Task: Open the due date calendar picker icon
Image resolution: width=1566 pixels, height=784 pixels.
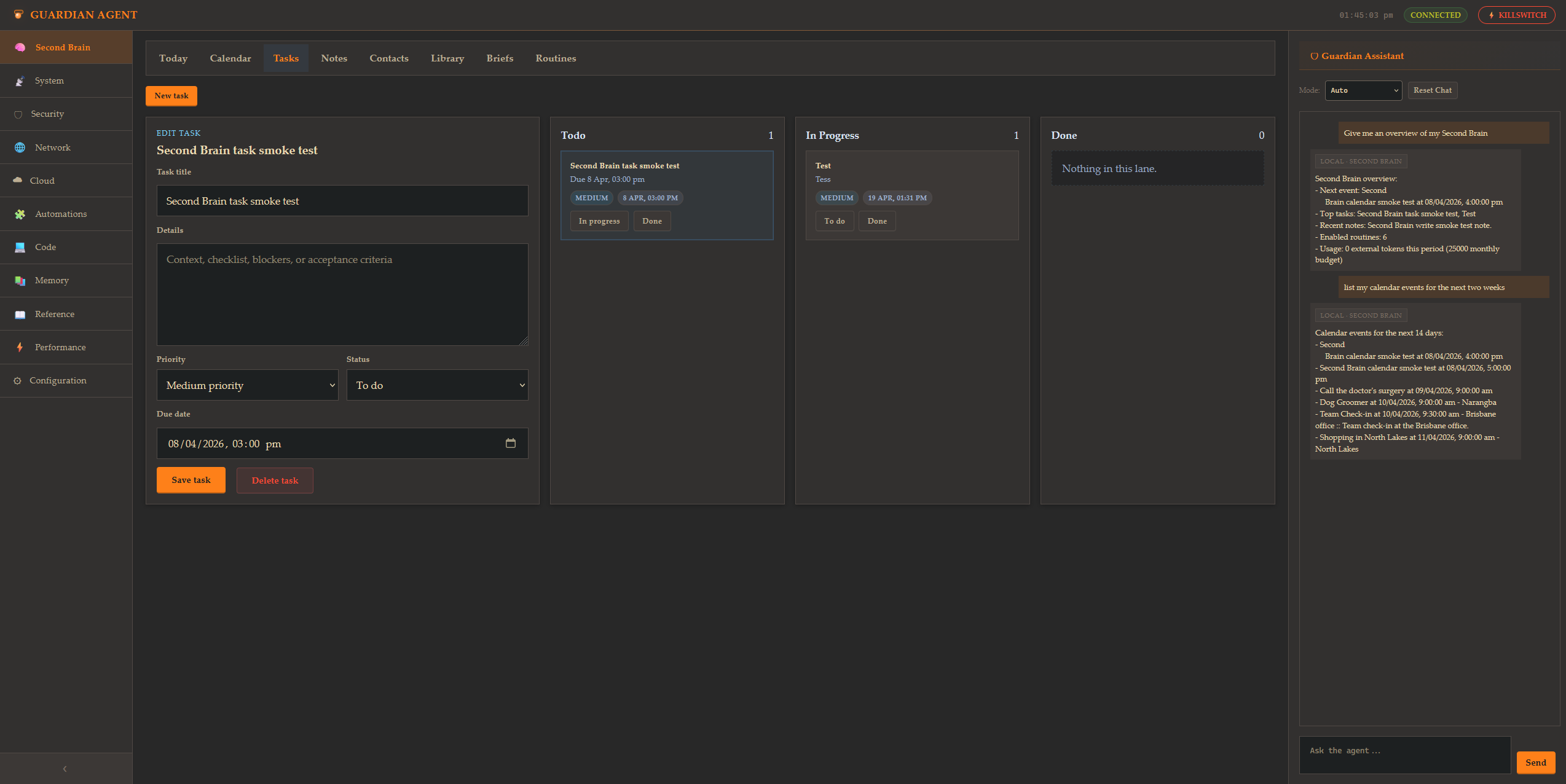Action: tap(511, 443)
